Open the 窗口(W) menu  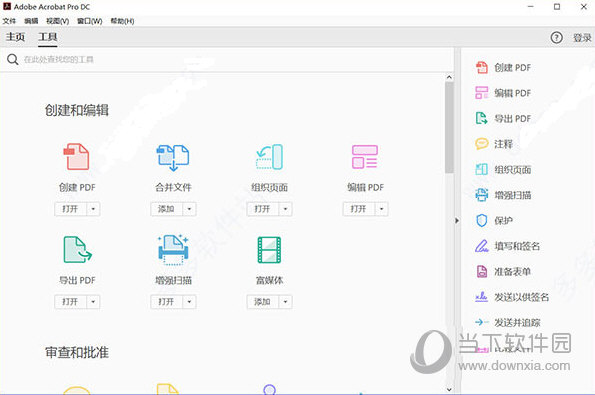click(90, 21)
